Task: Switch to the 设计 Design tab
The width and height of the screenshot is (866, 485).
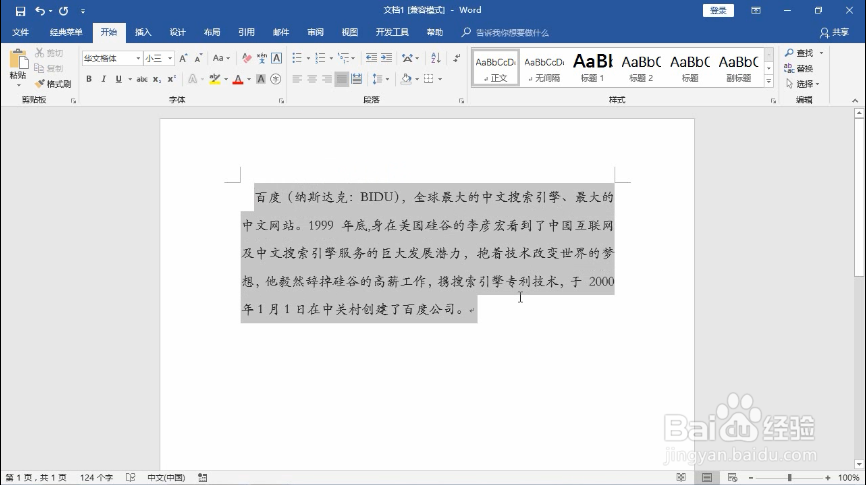Action: tap(177, 32)
